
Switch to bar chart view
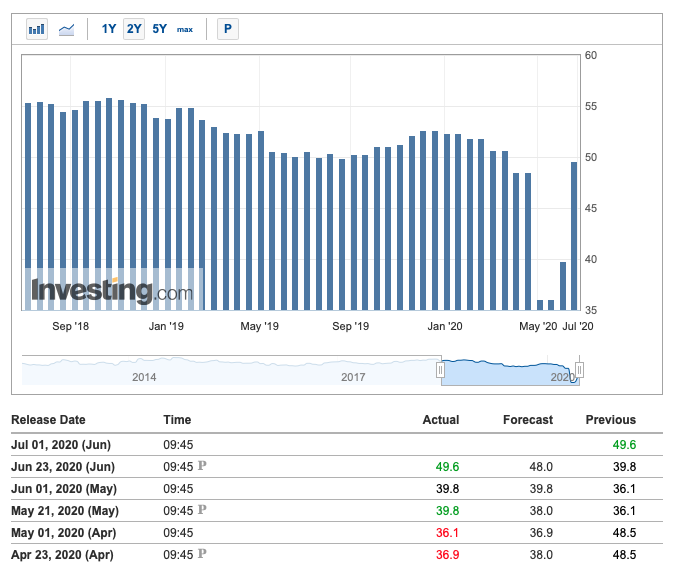tap(37, 29)
